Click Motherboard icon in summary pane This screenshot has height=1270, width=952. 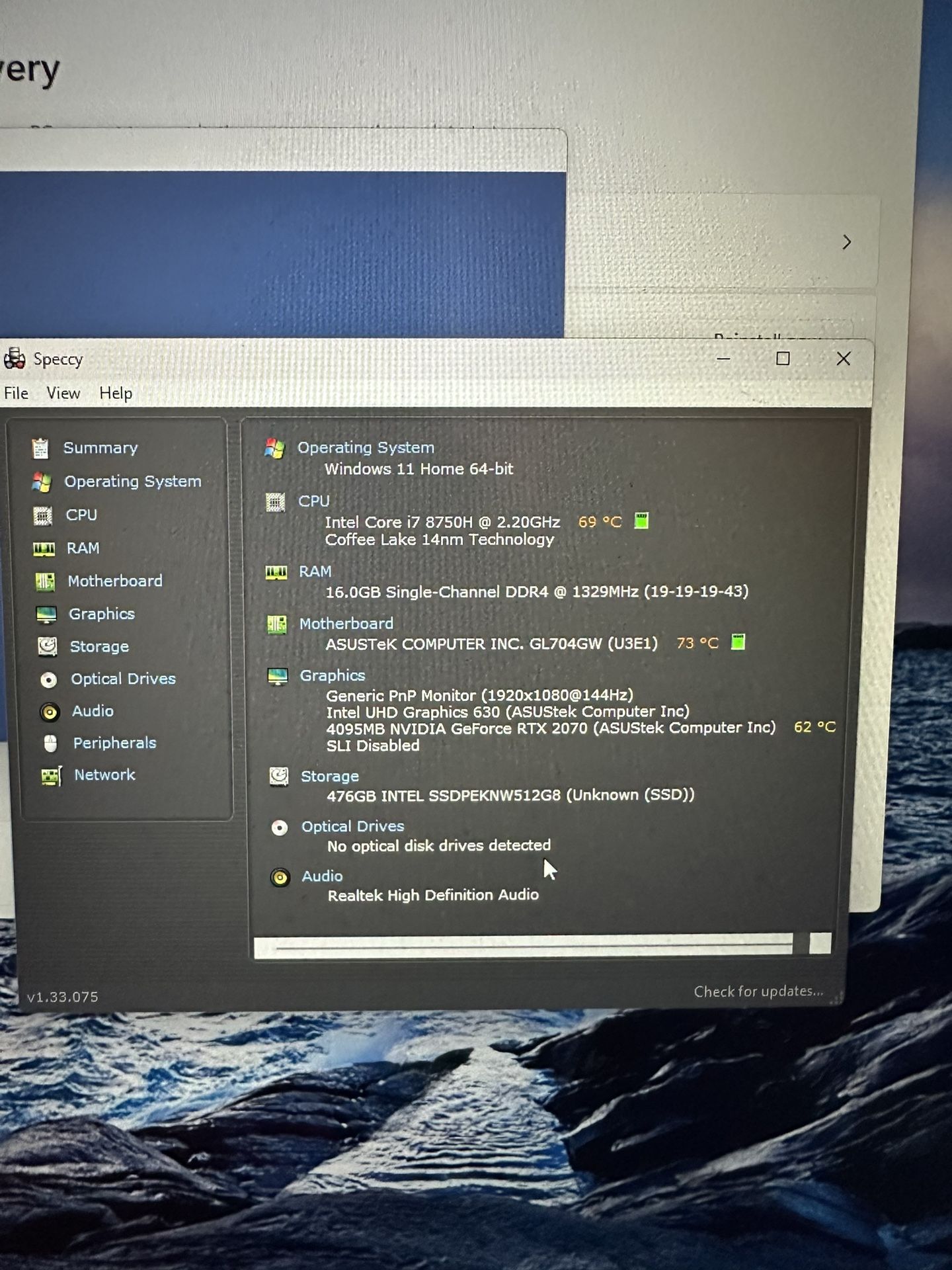pos(277,624)
